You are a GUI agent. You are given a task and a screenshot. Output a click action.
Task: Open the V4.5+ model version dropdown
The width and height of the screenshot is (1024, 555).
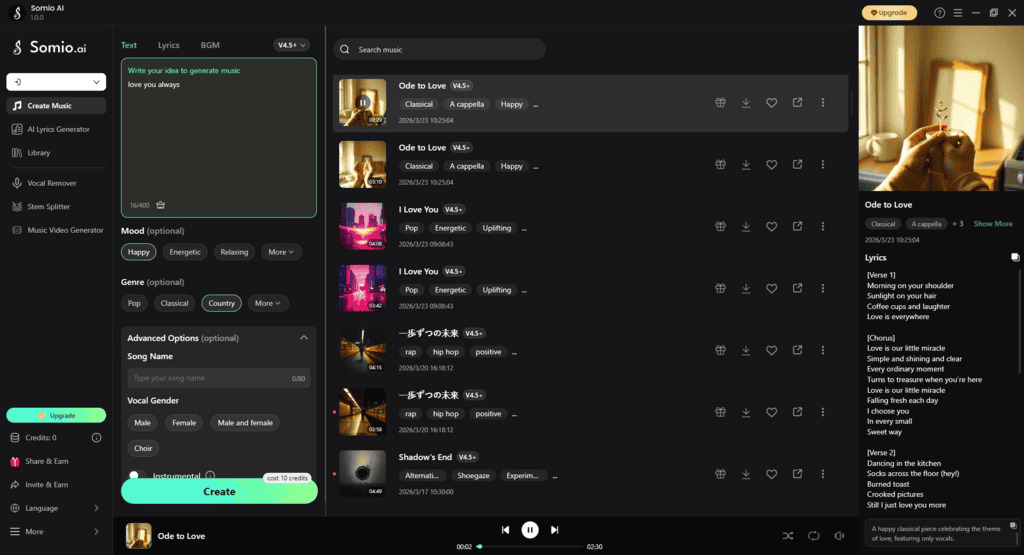291,45
